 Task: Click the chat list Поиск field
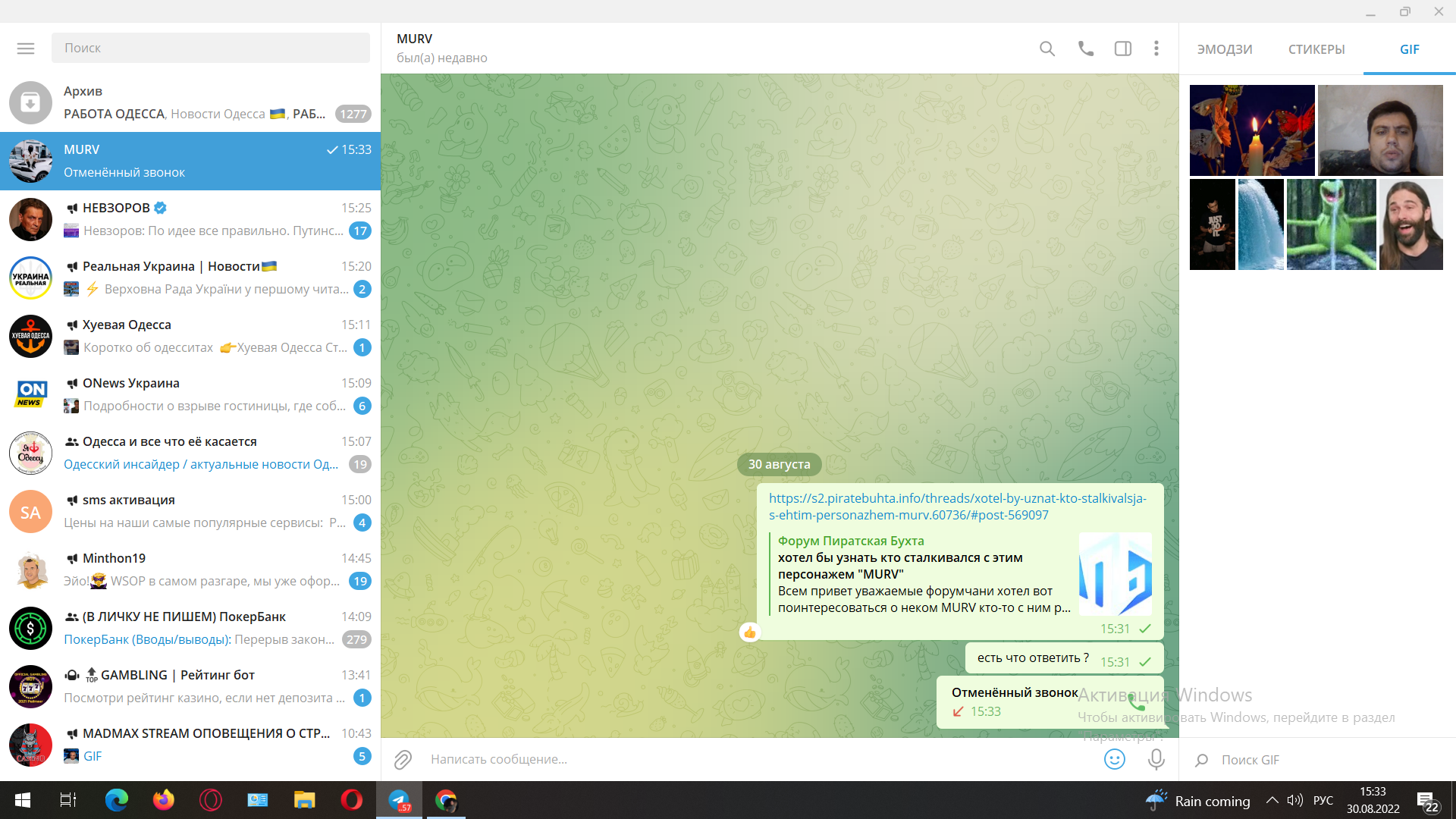(x=211, y=48)
